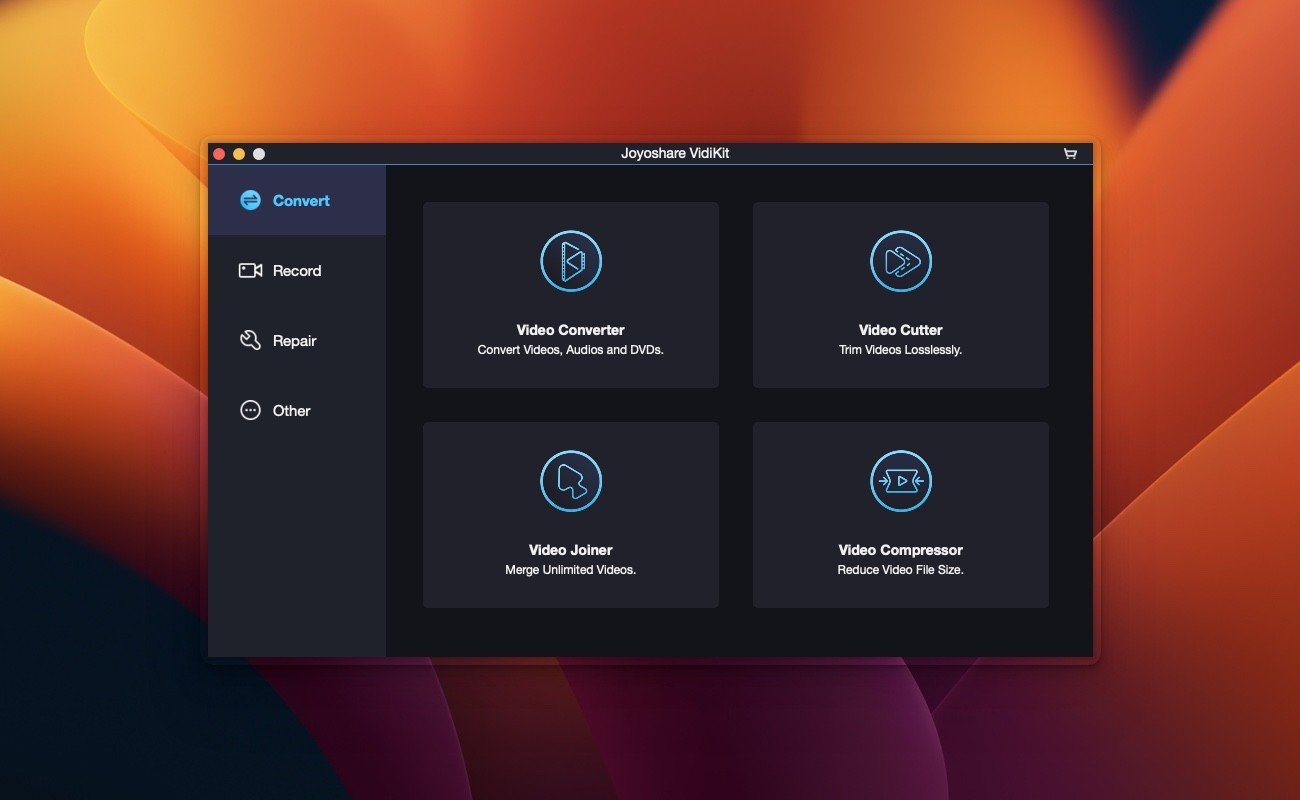Pick the "Video Compressor" title text

[901, 550]
